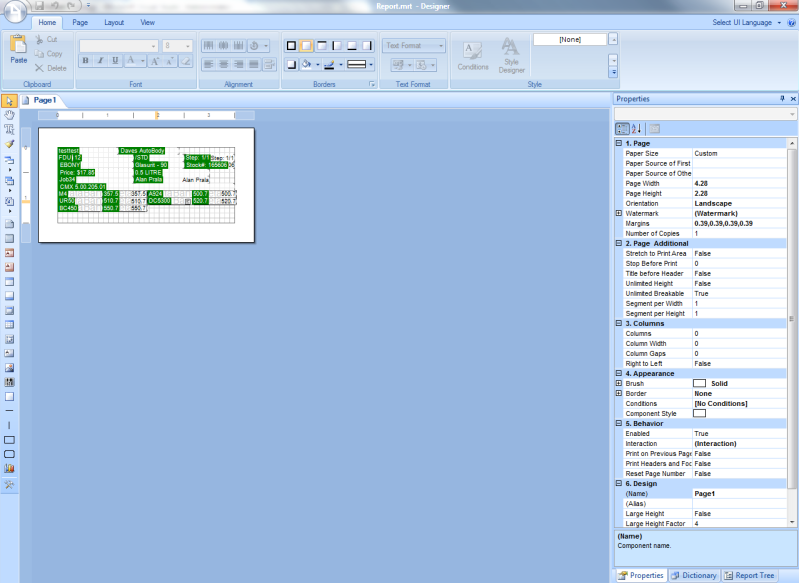Click the Undo arrow in quick access bar
Screen dimensions: 799x583
pos(55,6)
